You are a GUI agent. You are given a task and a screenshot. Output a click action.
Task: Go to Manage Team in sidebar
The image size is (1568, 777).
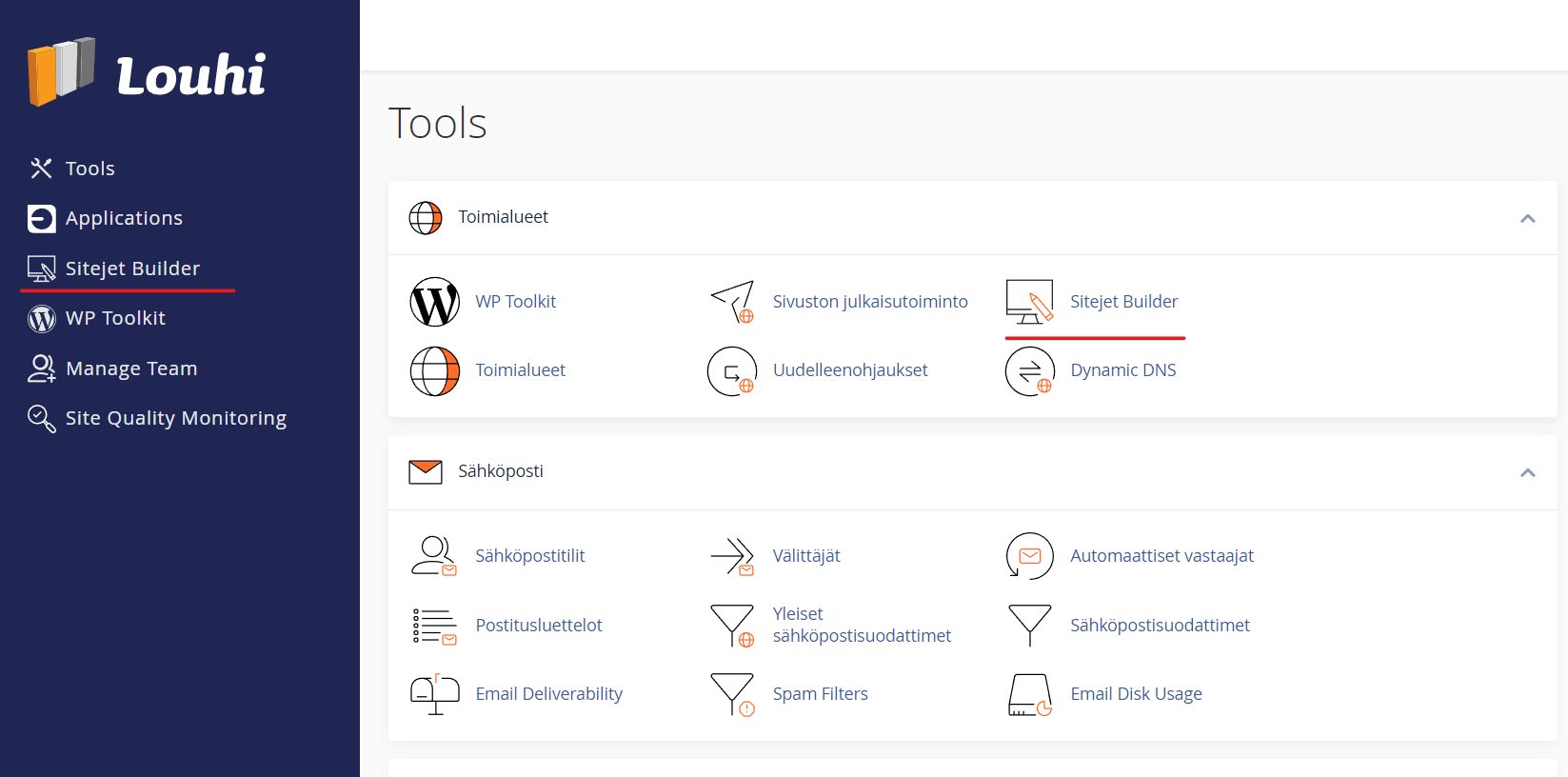tap(131, 369)
